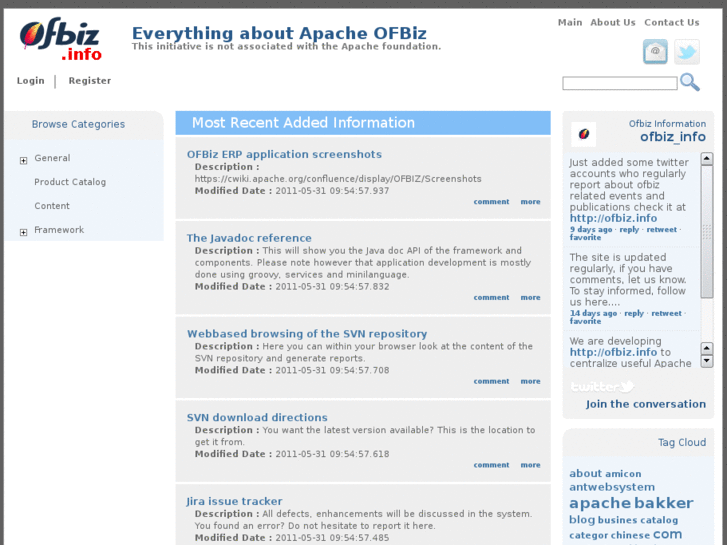This screenshot has height=545, width=727.
Task: Click reply on the 9 days ago tweet
Action: point(629,230)
